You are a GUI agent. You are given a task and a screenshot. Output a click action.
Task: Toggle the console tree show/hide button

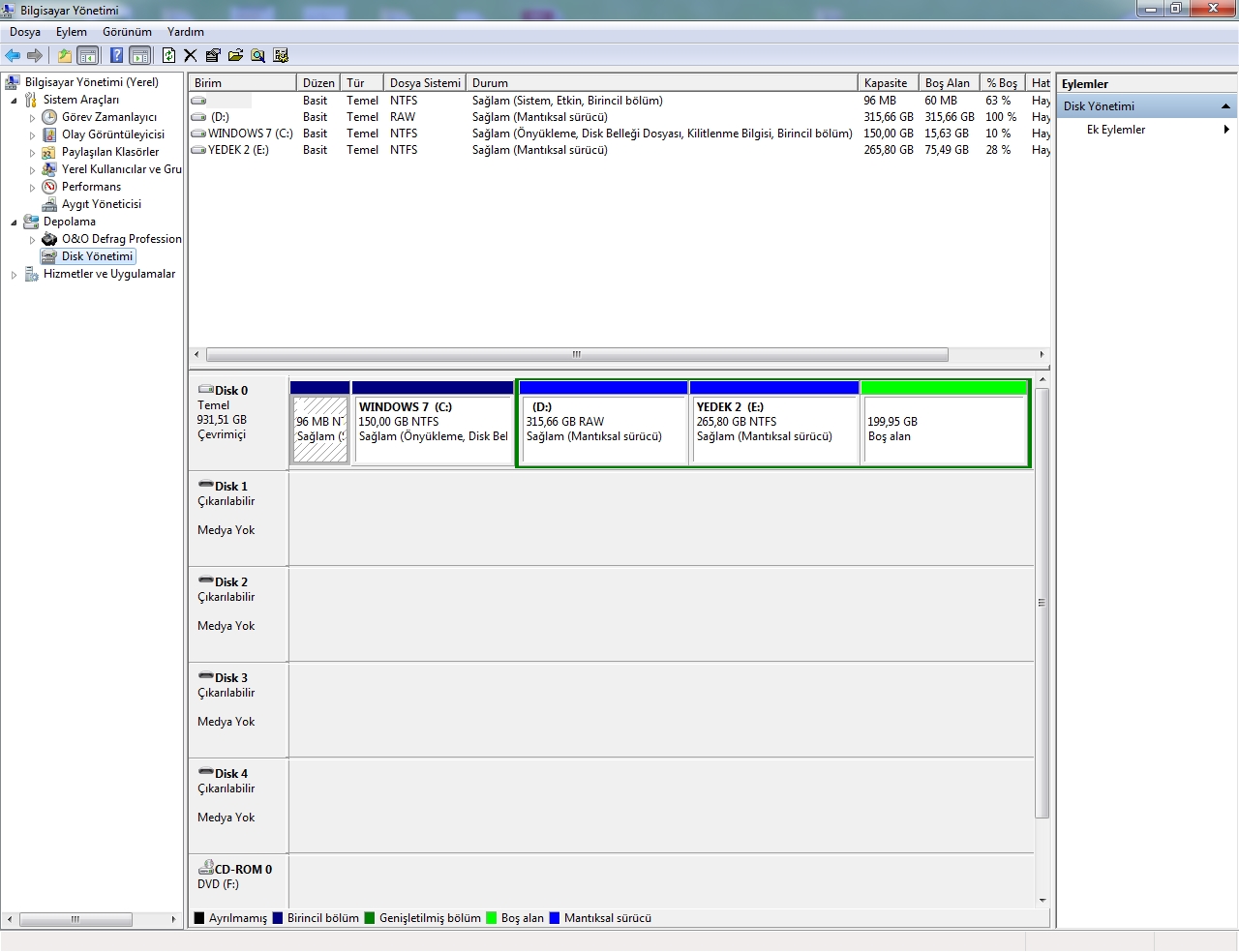point(87,55)
